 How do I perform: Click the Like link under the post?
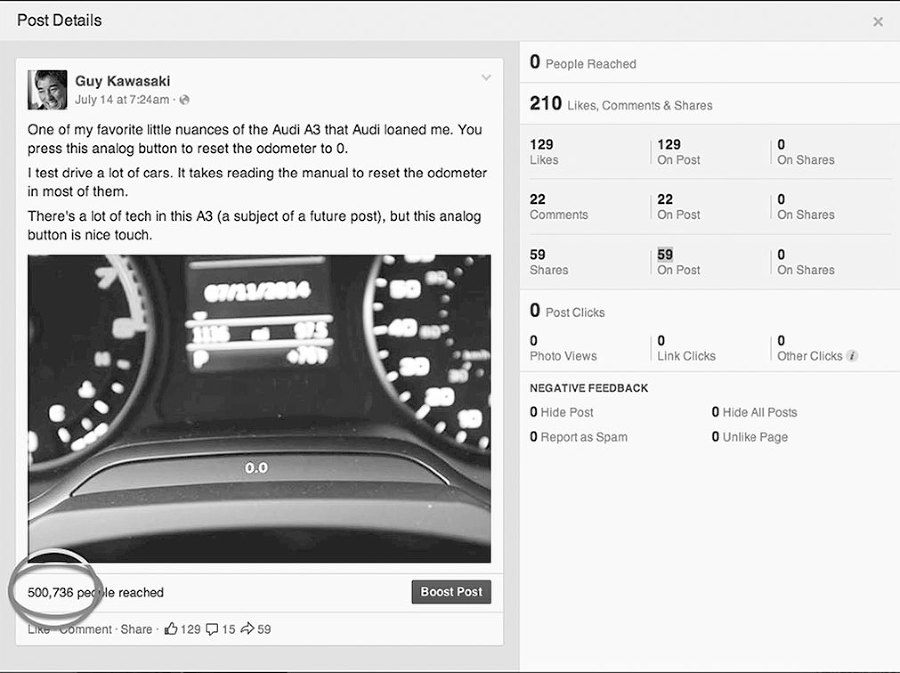click(x=39, y=629)
